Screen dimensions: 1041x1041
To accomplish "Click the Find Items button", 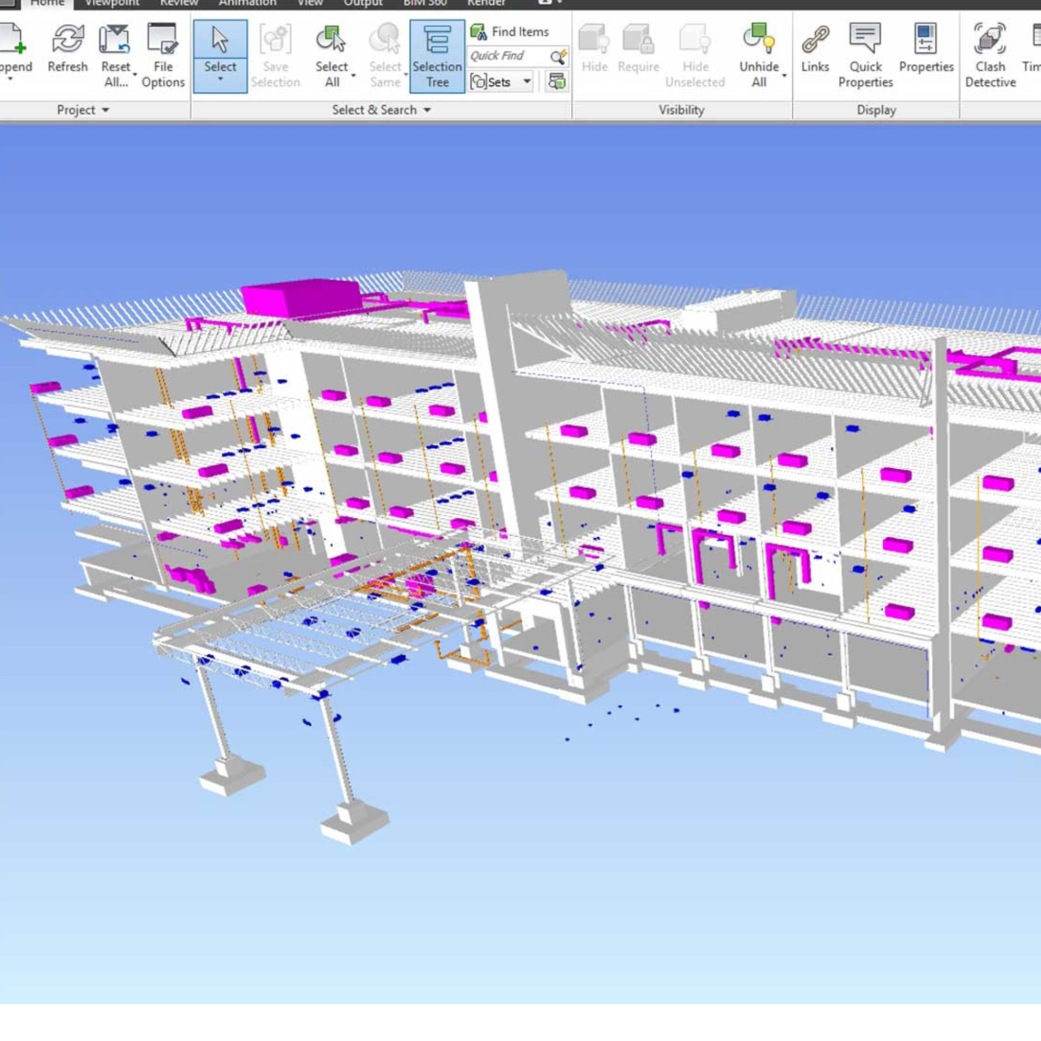I will click(510, 32).
